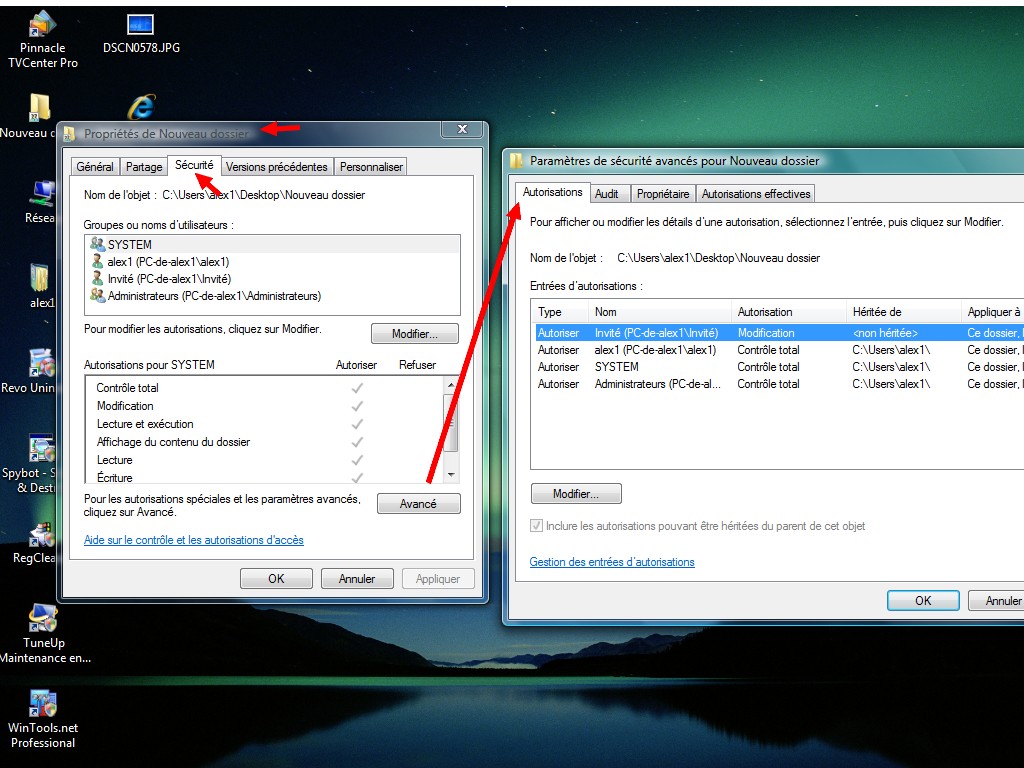Select Invité user in groups list

point(168,279)
